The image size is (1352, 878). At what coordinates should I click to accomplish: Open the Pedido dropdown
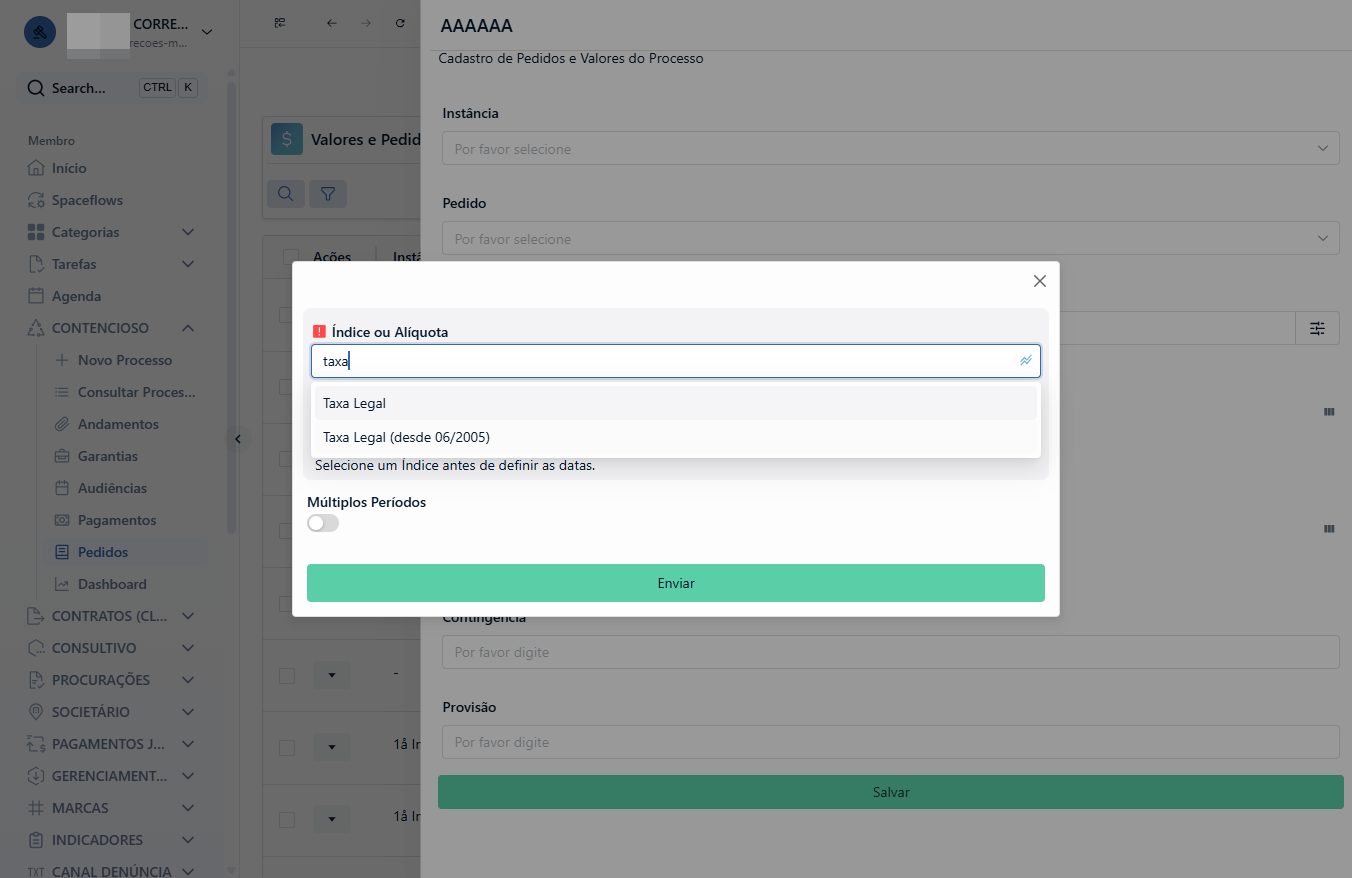[890, 238]
